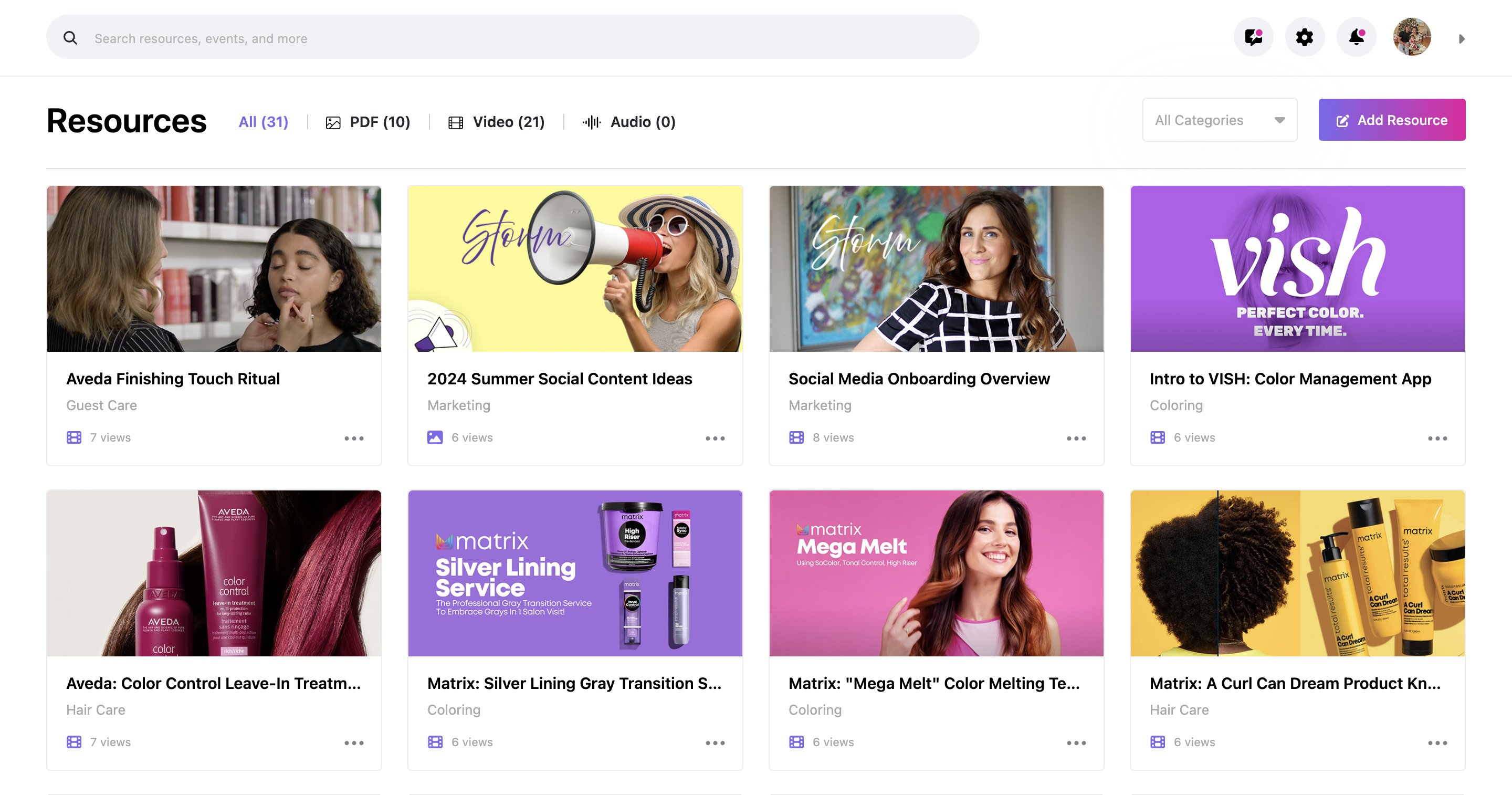Open more options for Social Media Onboarding
1512x795 pixels.
click(1076, 438)
